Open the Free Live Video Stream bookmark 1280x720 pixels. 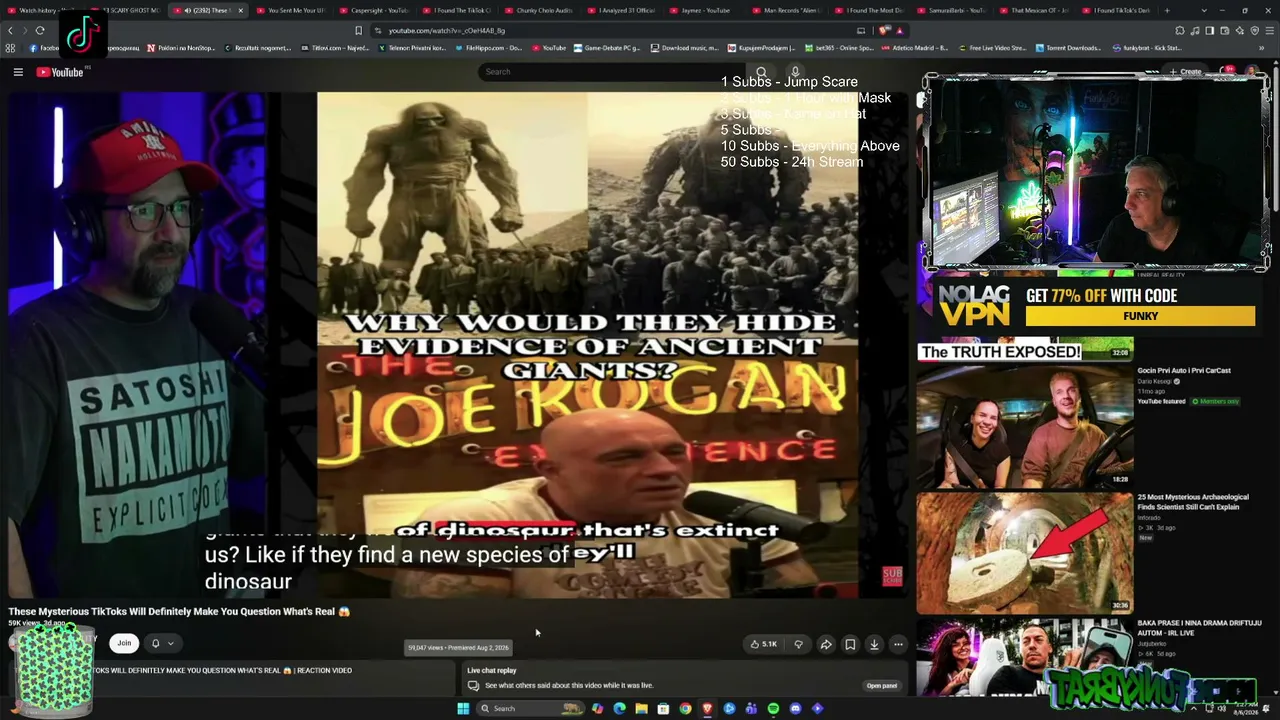(992, 48)
